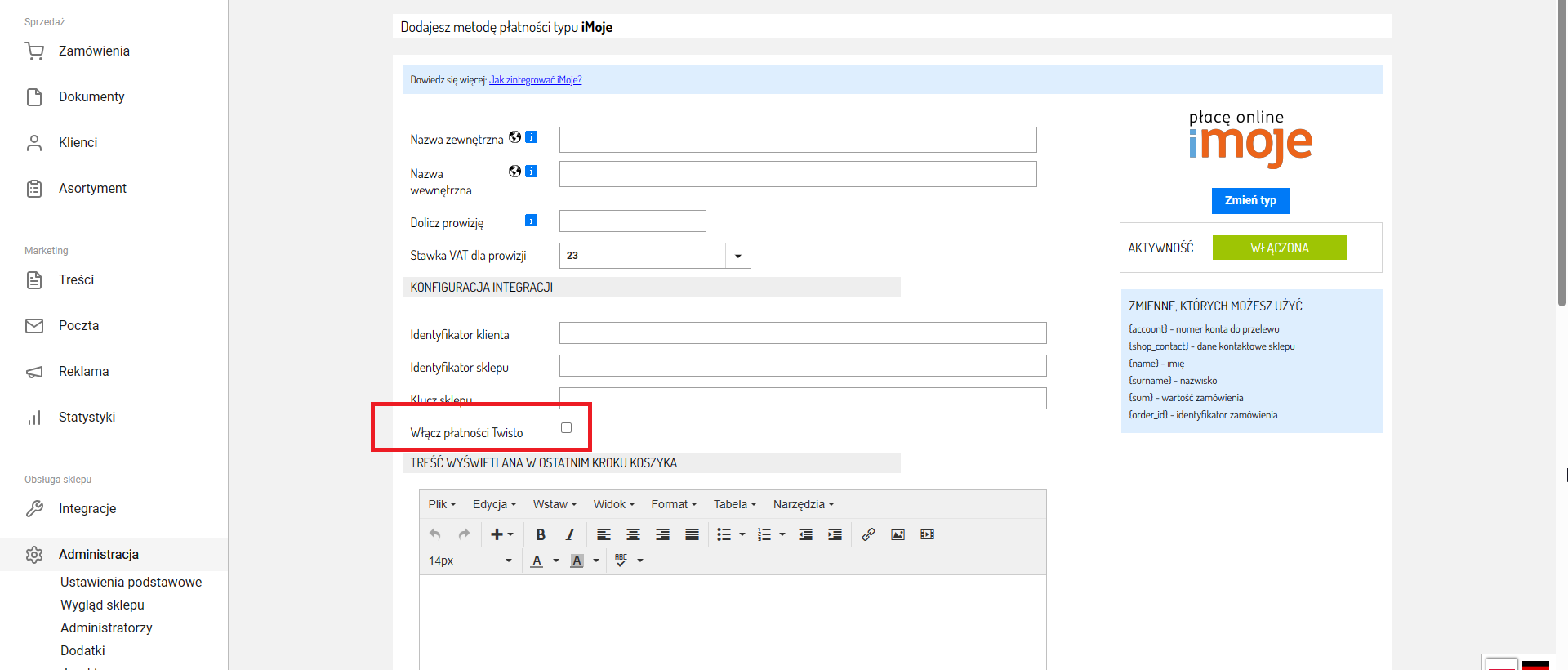Open the Stawka VAT dla prowizji dropdown

(738, 256)
